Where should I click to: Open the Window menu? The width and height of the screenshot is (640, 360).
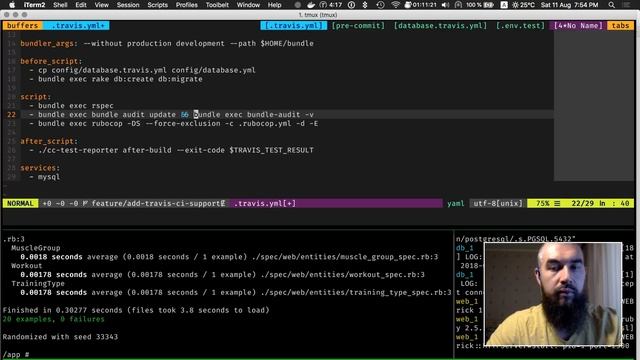[248, 5]
